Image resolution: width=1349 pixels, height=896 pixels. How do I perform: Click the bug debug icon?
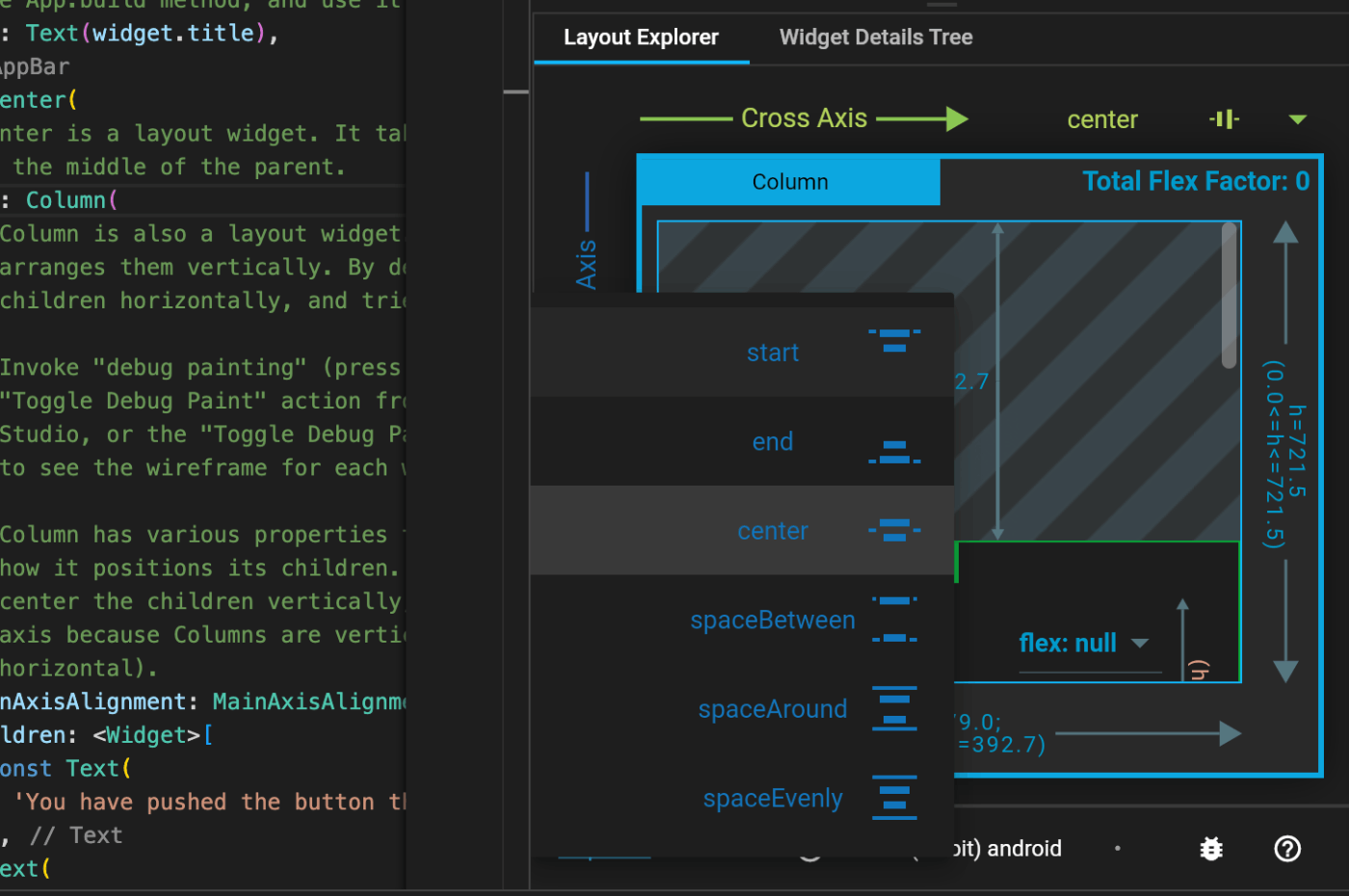tap(1211, 849)
